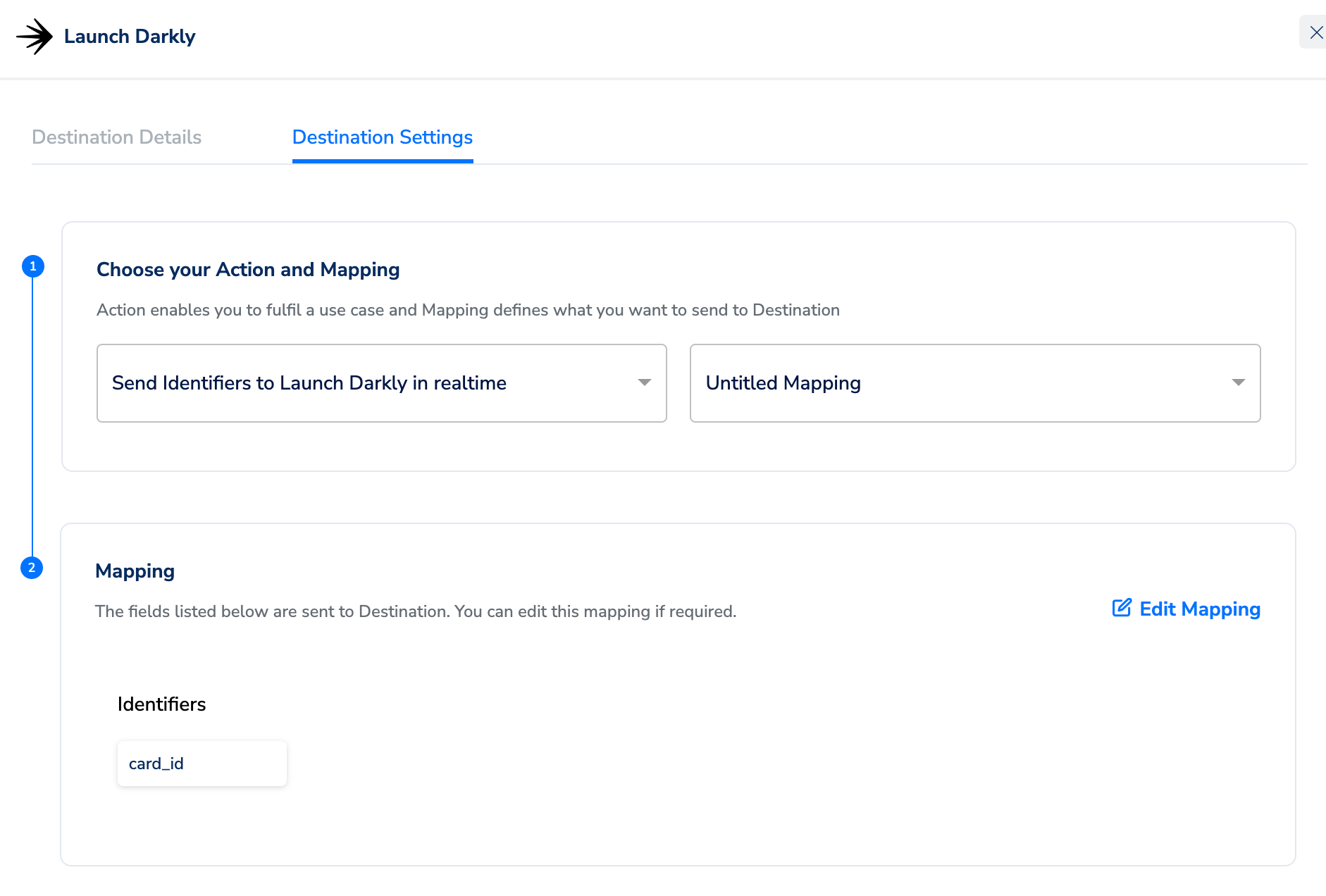
Task: Click the Edit Mapping link
Action: coord(1186,609)
